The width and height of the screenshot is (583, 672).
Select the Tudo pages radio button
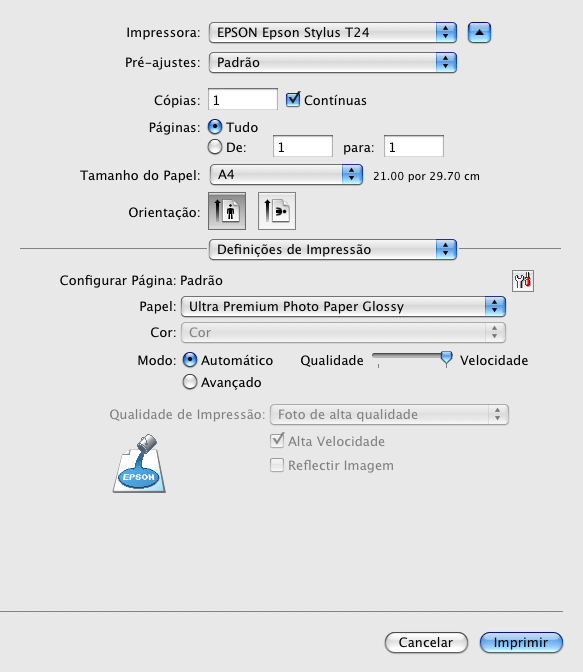click(215, 127)
